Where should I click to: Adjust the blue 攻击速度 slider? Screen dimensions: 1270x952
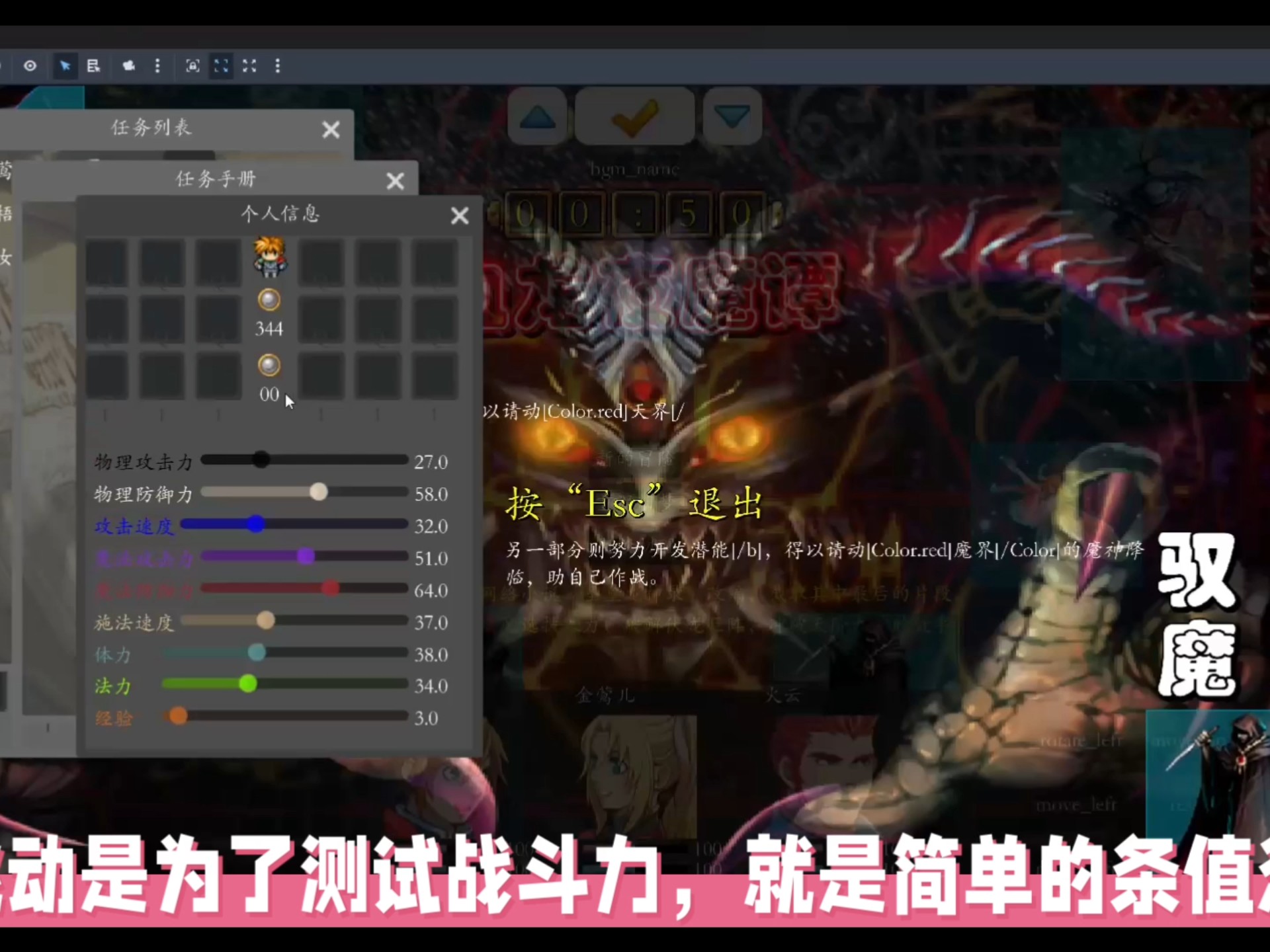[294, 524]
